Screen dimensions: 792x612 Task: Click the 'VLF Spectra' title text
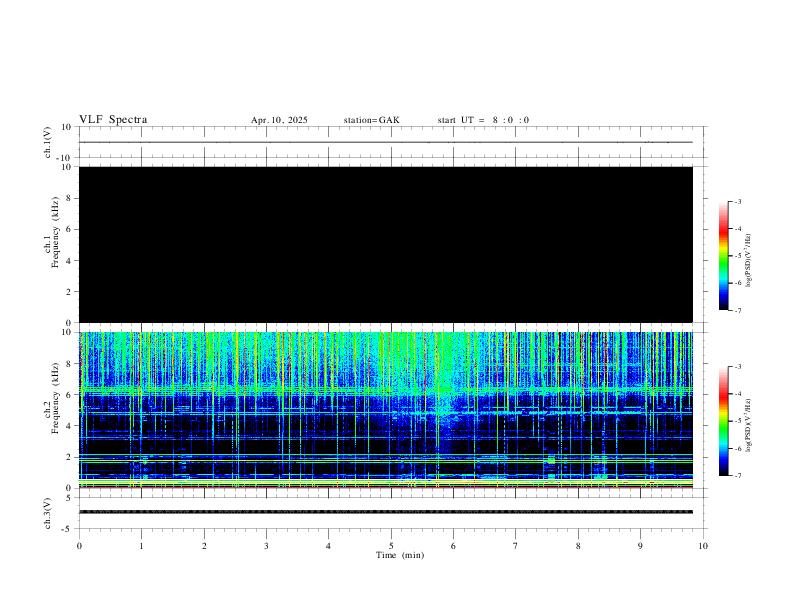(x=113, y=120)
